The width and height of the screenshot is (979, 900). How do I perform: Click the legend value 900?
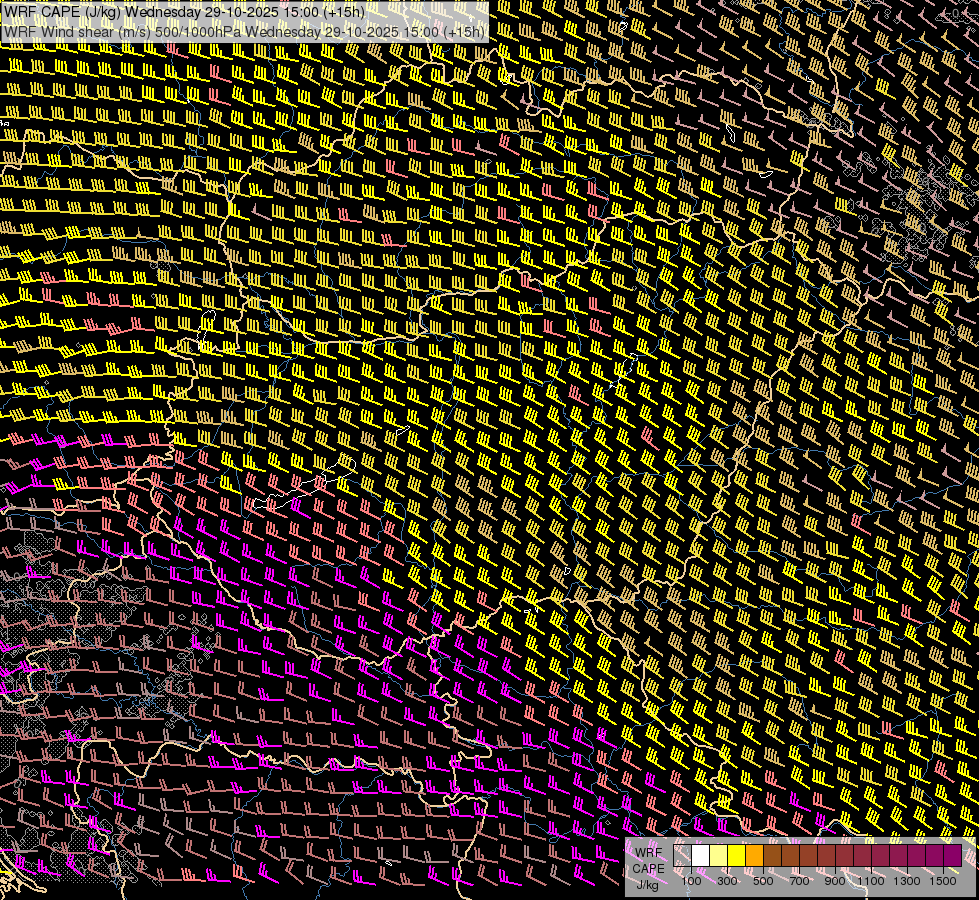(x=835, y=881)
